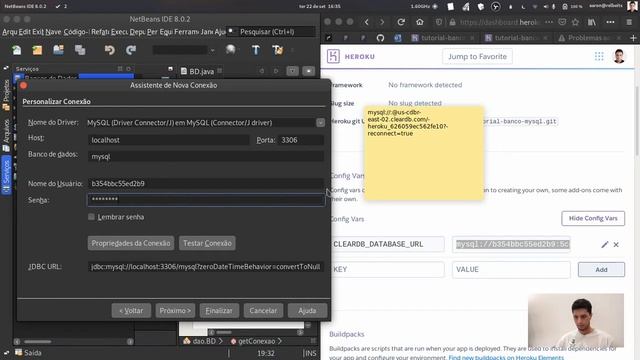This screenshot has width=640, height=360.
Task: Open the Ferramentas menu in NetBeans
Action: (187, 32)
